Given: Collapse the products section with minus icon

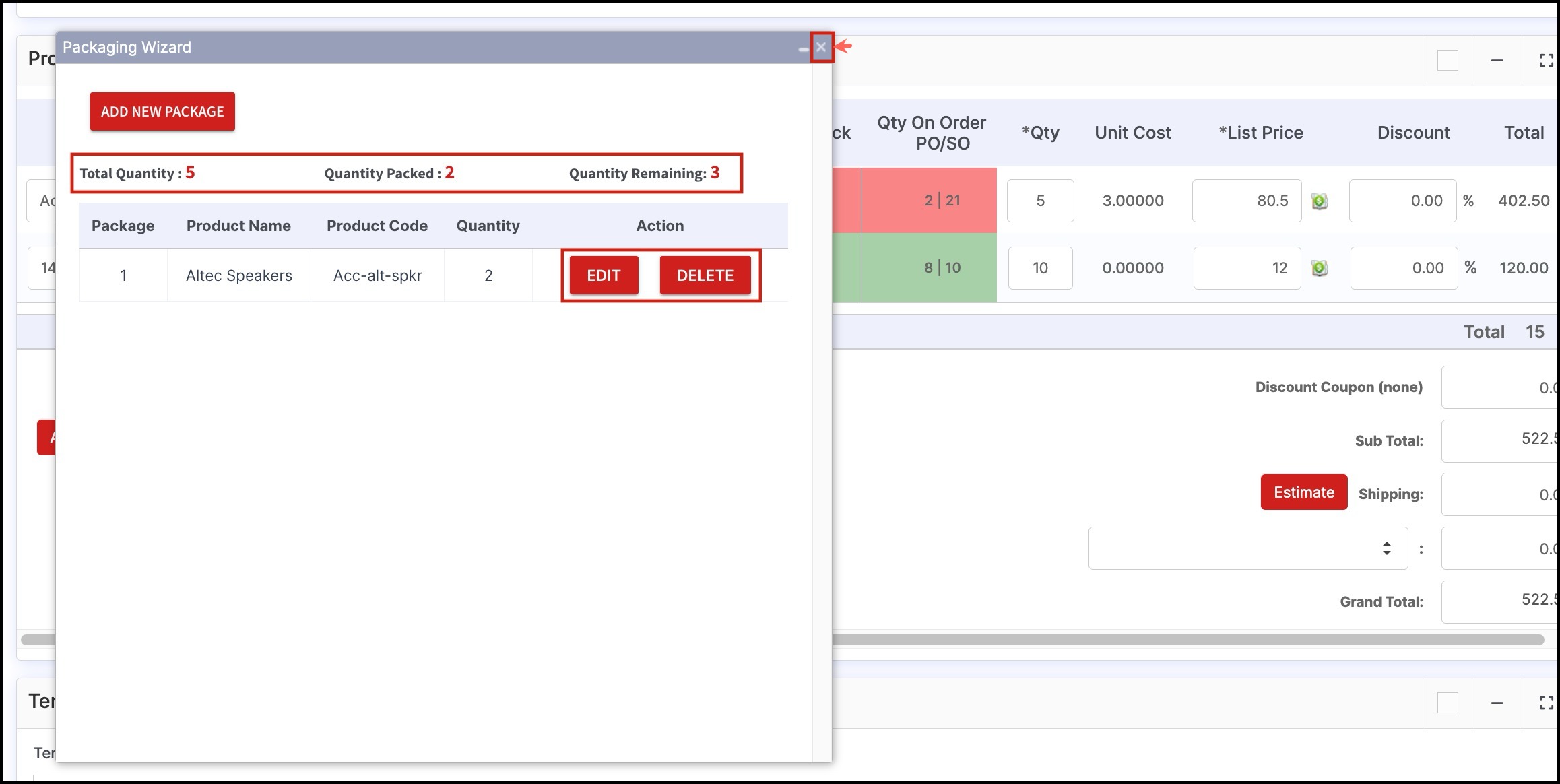Looking at the screenshot, I should pos(1497,61).
